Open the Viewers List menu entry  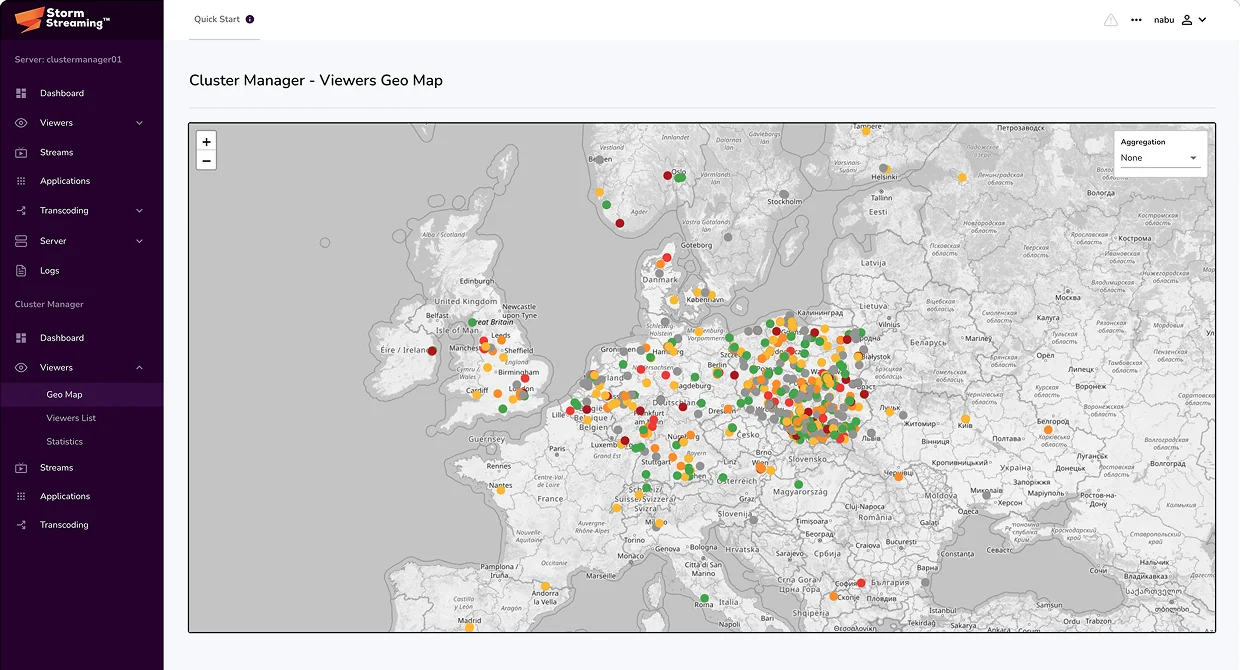pos(69,417)
